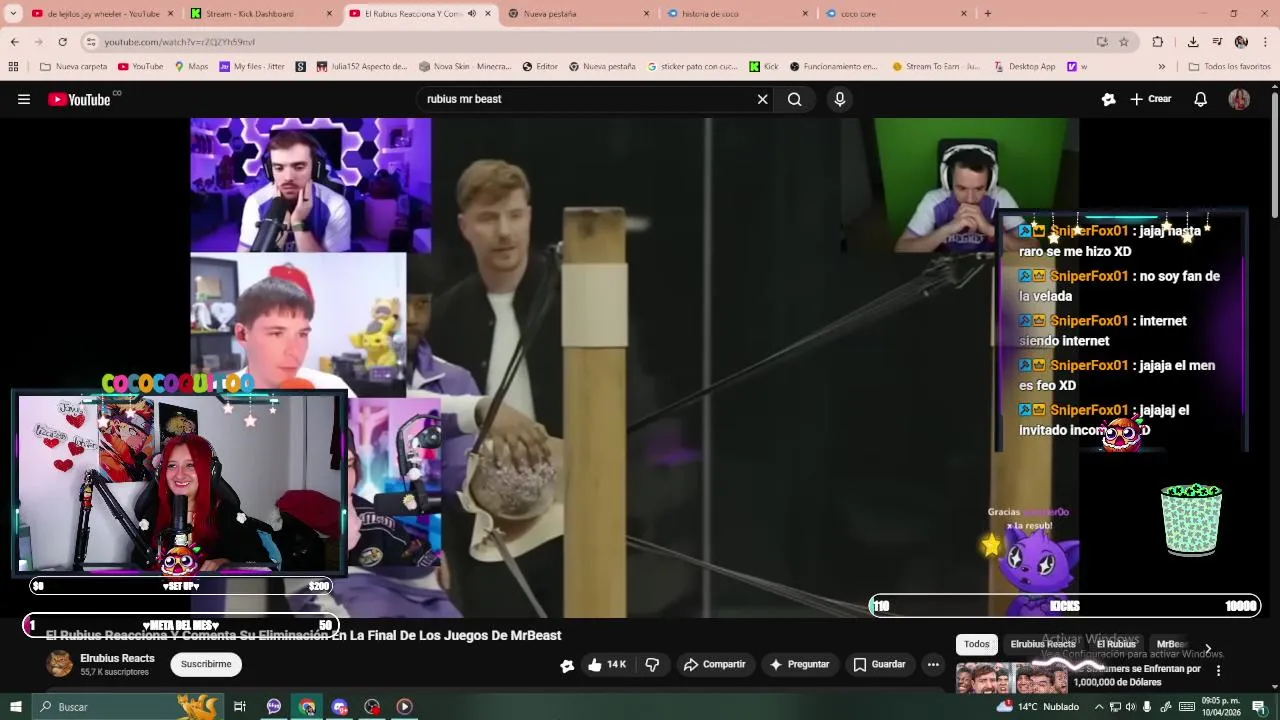Open the taskbar clock showing 09:05 p. m.
Screen dimensions: 1280x720
tap(1221, 707)
